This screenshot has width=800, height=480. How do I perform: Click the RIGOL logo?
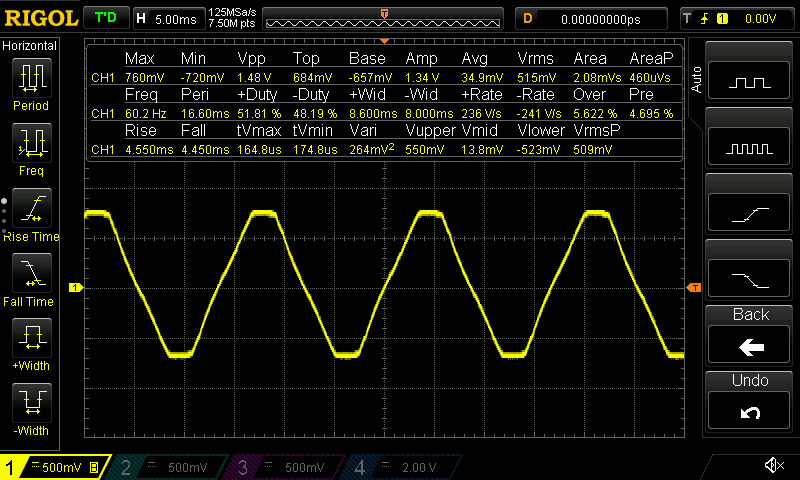click(41, 18)
